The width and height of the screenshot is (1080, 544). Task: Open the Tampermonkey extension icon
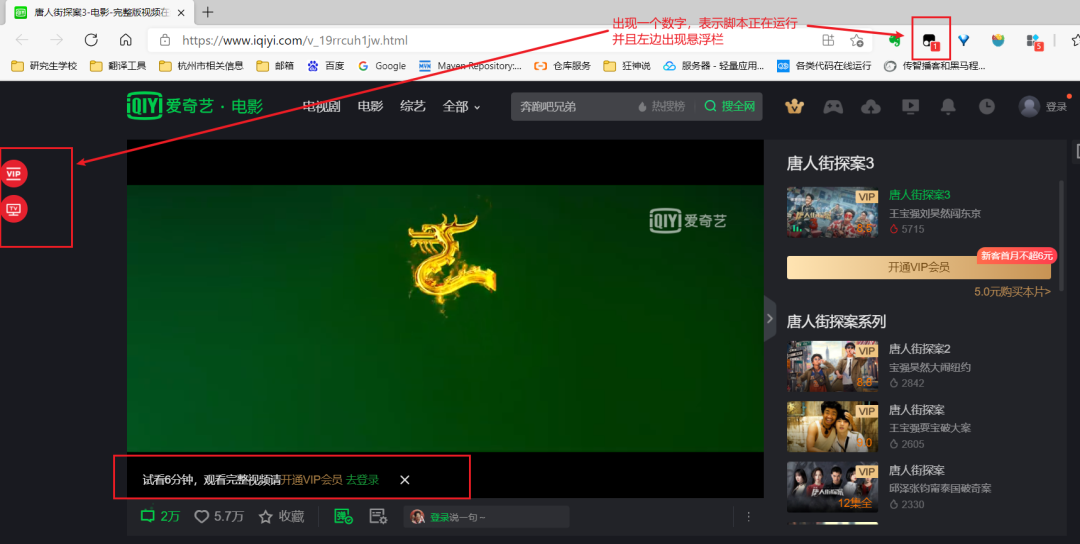click(x=930, y=41)
